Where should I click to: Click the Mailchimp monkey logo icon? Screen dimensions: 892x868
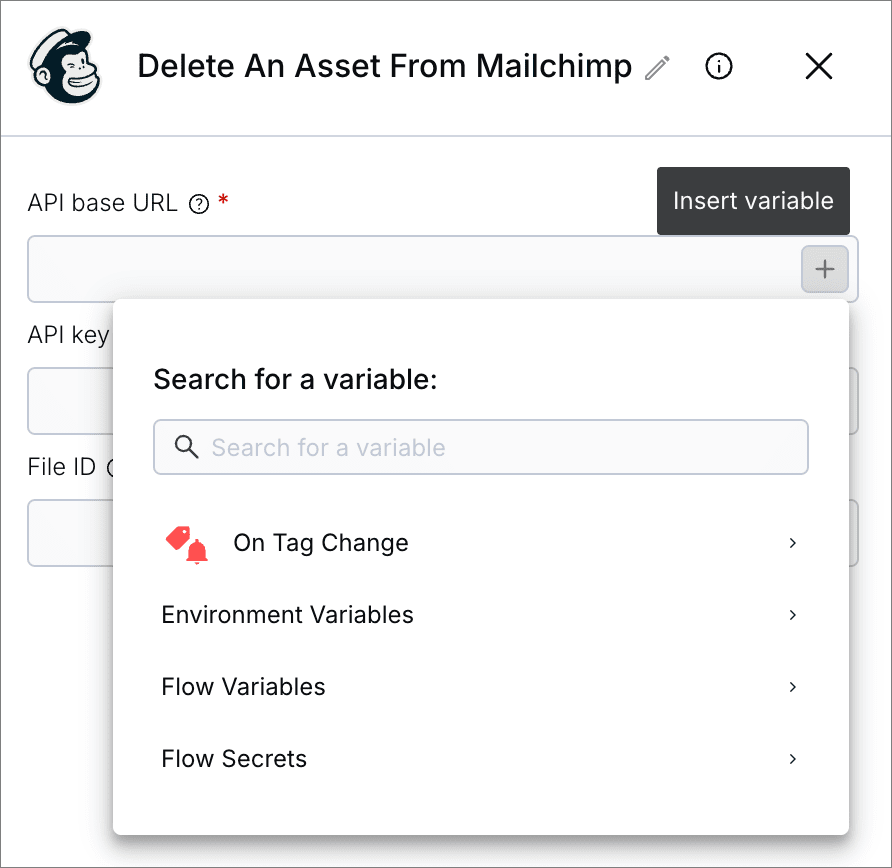66,66
